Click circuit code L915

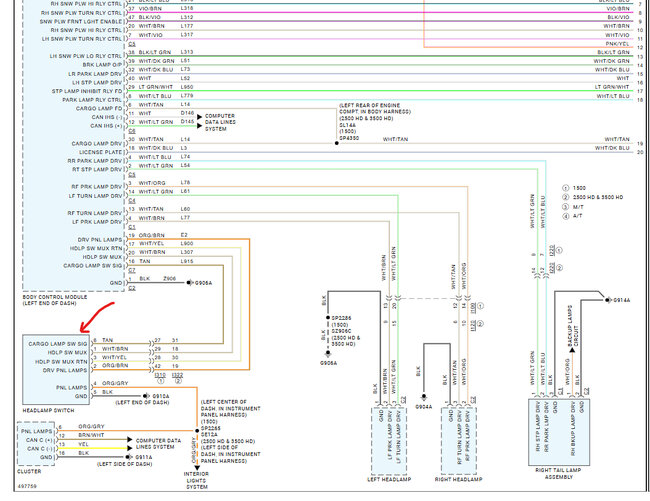187,261
